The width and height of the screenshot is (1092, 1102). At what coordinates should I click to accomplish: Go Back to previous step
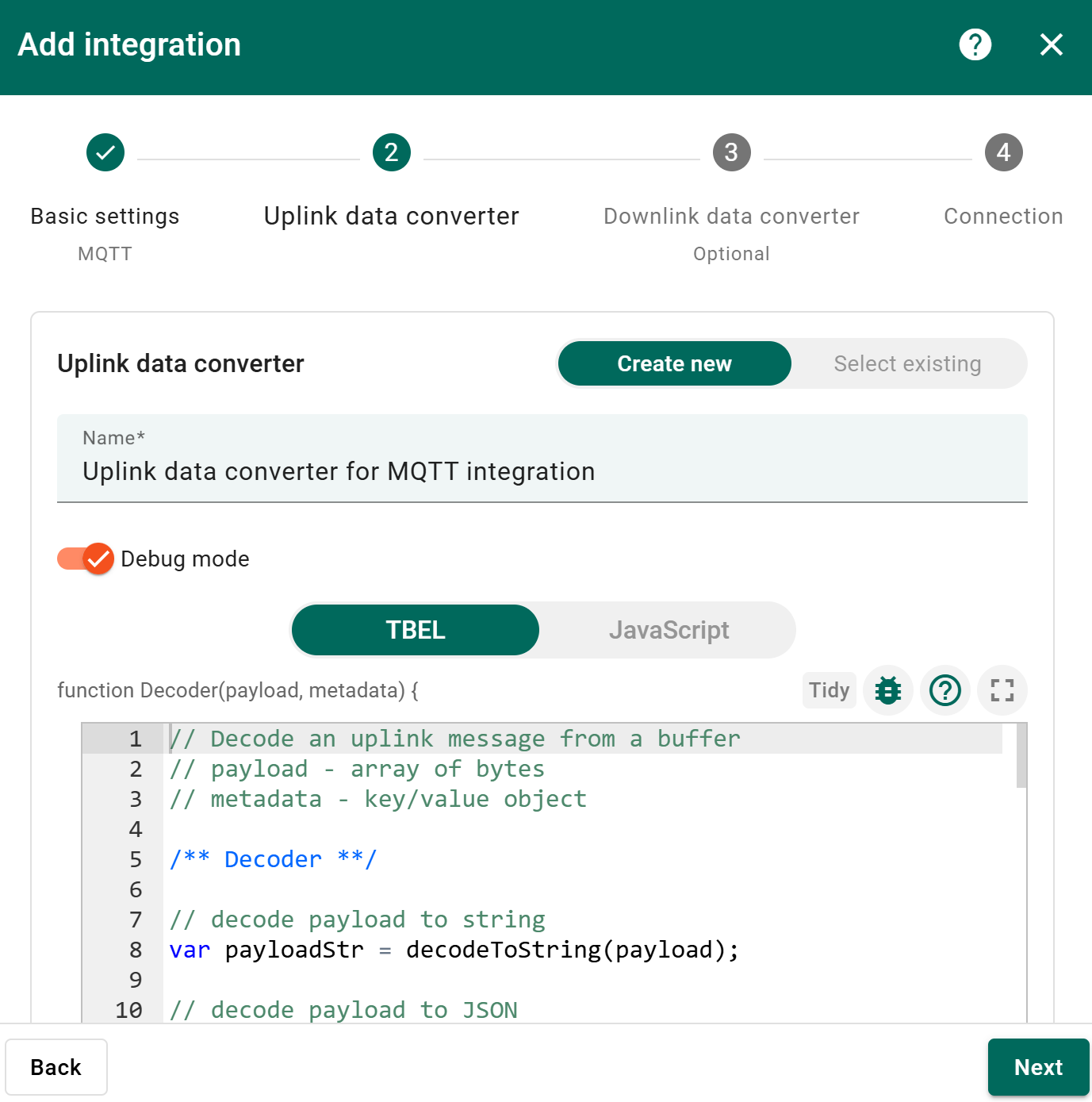[56, 1067]
